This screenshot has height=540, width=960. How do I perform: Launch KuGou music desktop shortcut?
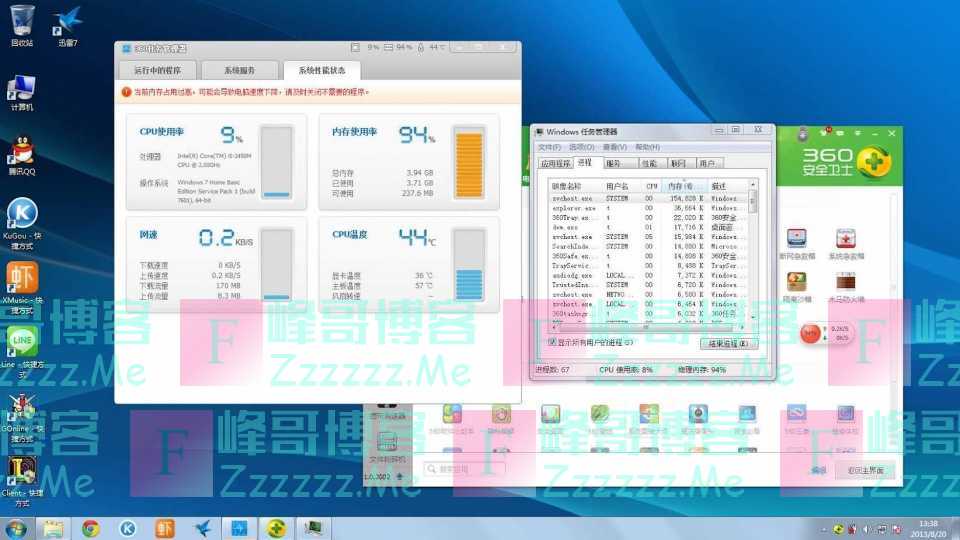(21, 214)
